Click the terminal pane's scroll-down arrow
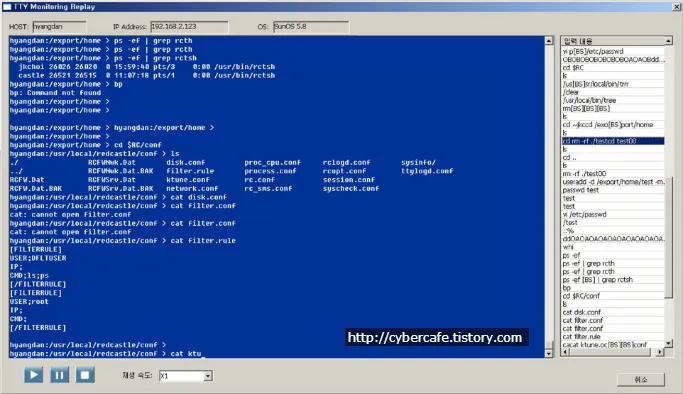Image resolution: width=683 pixels, height=394 pixels. click(549, 354)
